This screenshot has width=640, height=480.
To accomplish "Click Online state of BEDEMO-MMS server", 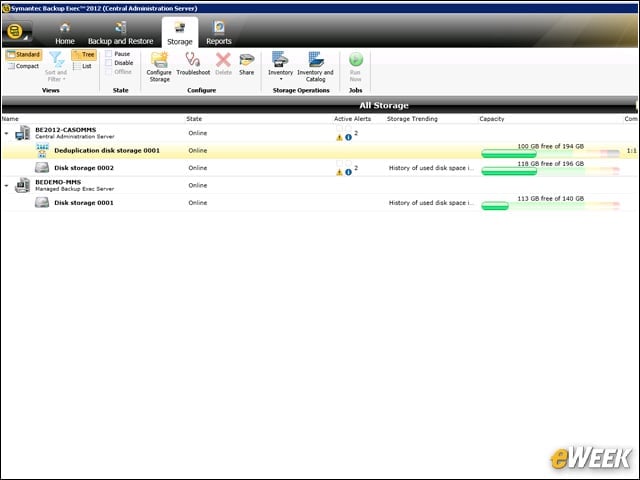I will click(x=198, y=185).
